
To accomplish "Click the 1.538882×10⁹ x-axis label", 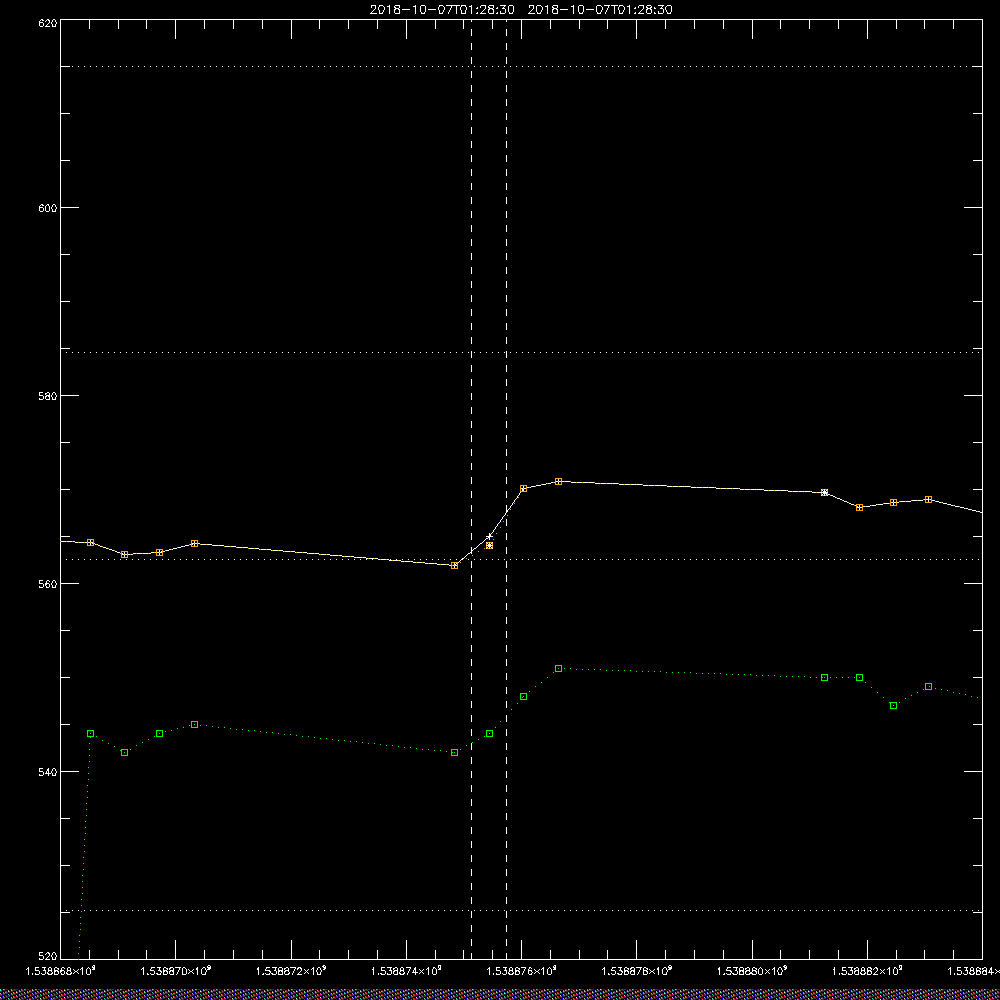I will [x=868, y=971].
